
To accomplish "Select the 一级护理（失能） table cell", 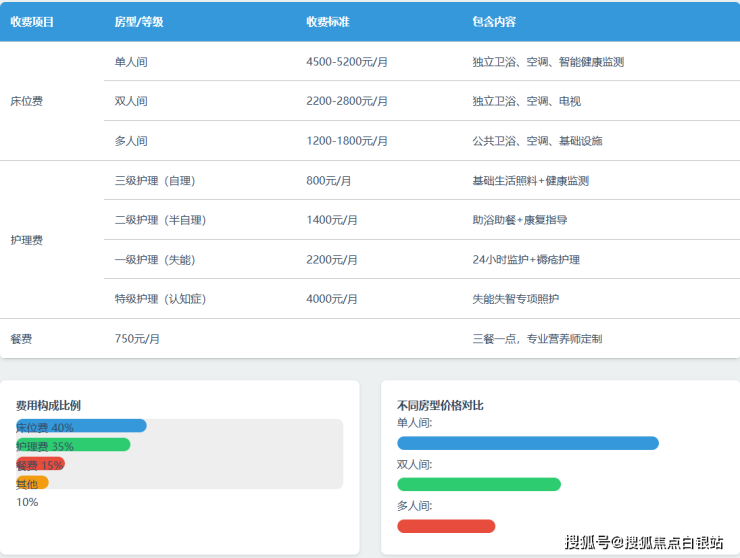I will click(x=155, y=260).
